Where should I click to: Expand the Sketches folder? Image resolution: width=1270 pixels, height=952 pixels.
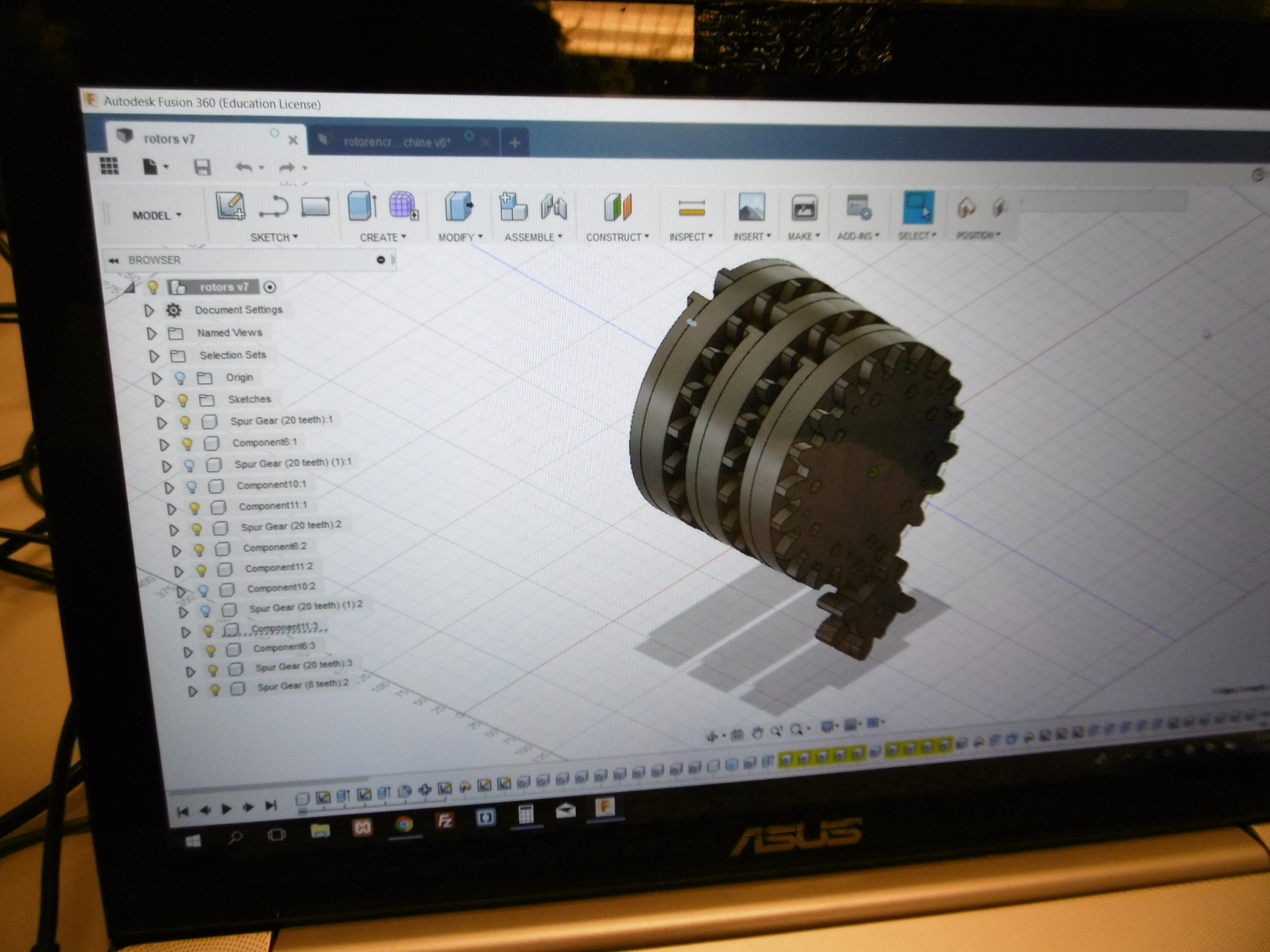pyautogui.click(x=159, y=401)
